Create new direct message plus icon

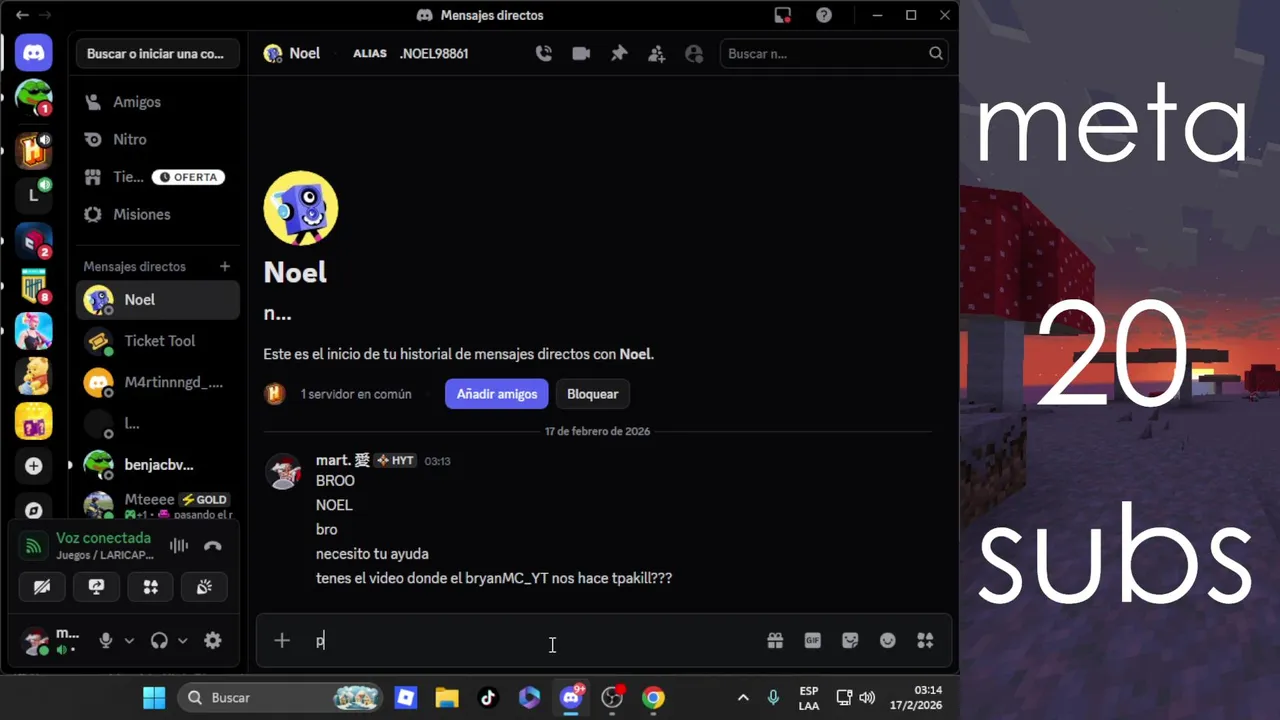point(225,266)
